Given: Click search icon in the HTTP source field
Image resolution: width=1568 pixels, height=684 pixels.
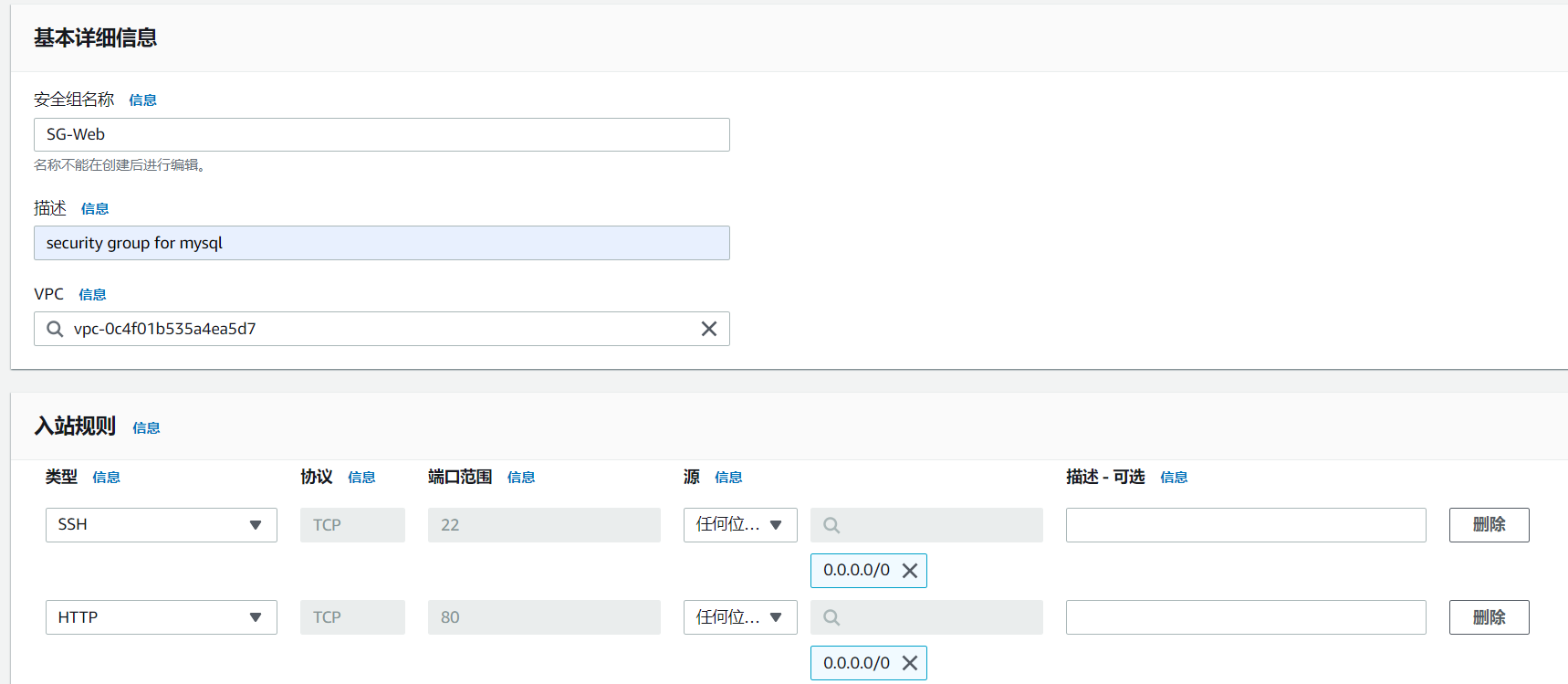Looking at the screenshot, I should pyautogui.click(x=831, y=617).
